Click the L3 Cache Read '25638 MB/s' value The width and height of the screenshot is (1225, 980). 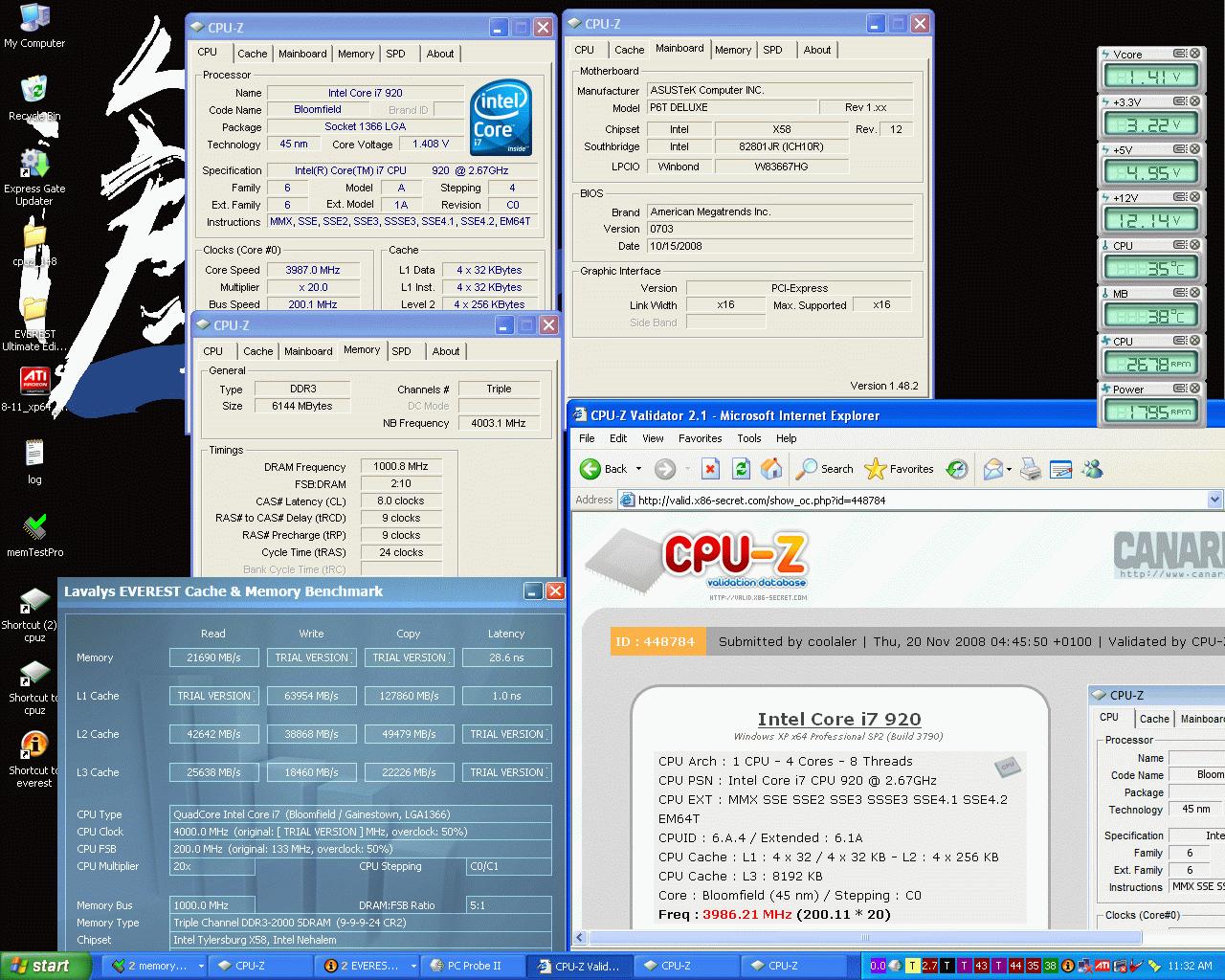[214, 772]
